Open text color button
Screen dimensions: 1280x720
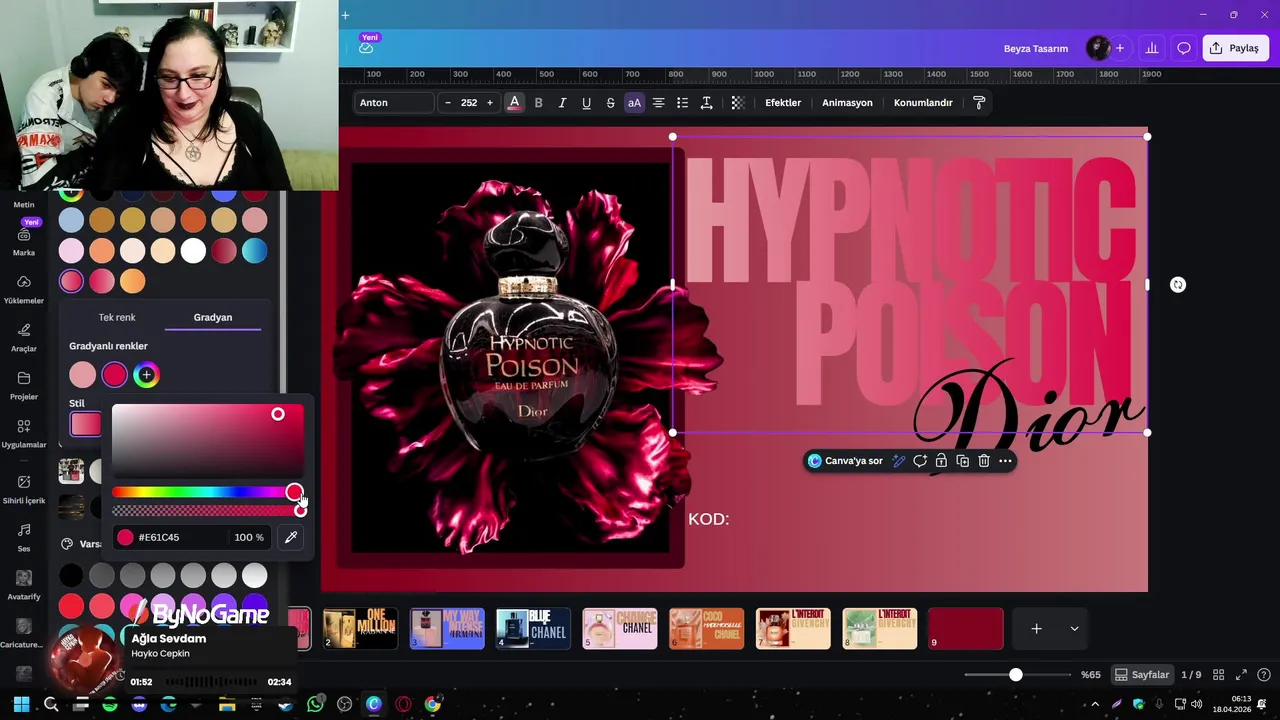click(514, 103)
